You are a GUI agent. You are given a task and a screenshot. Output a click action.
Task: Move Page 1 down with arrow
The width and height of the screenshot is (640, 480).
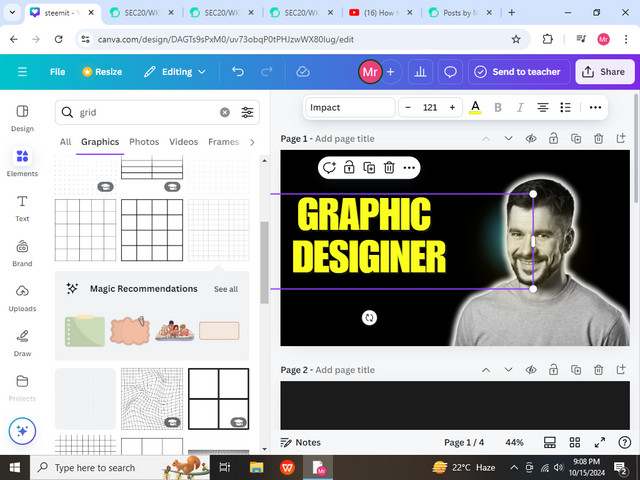(508, 138)
